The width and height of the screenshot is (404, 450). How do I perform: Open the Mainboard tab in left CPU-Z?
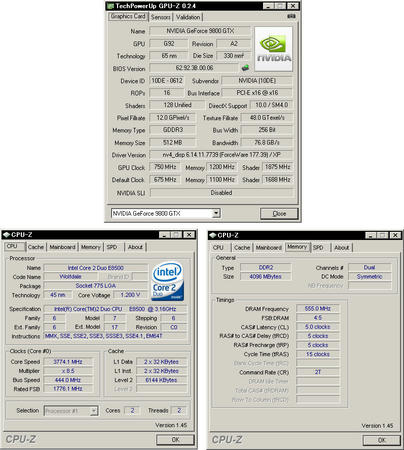[x=62, y=247]
